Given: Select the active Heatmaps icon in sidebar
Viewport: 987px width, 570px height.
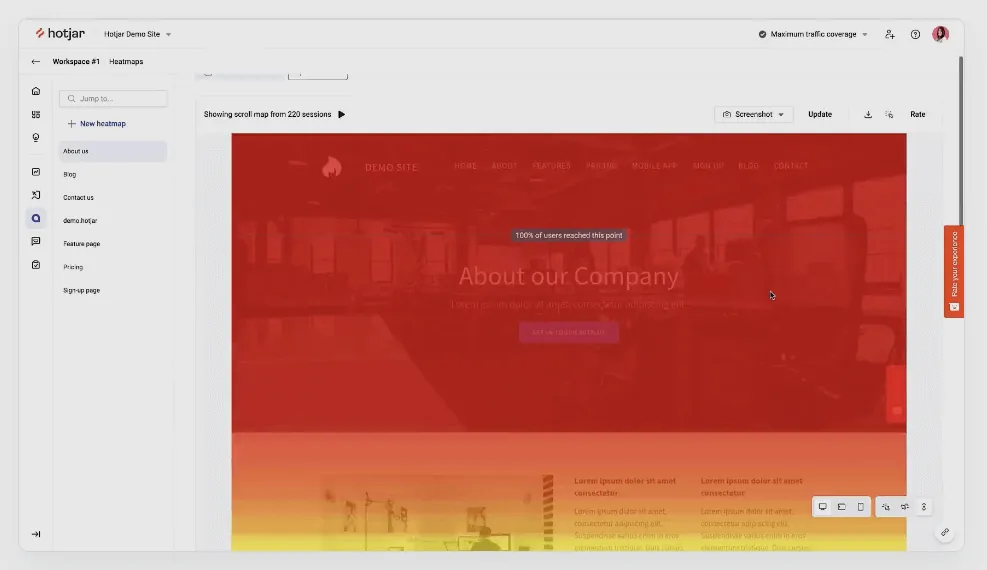Looking at the screenshot, I should tap(36, 218).
